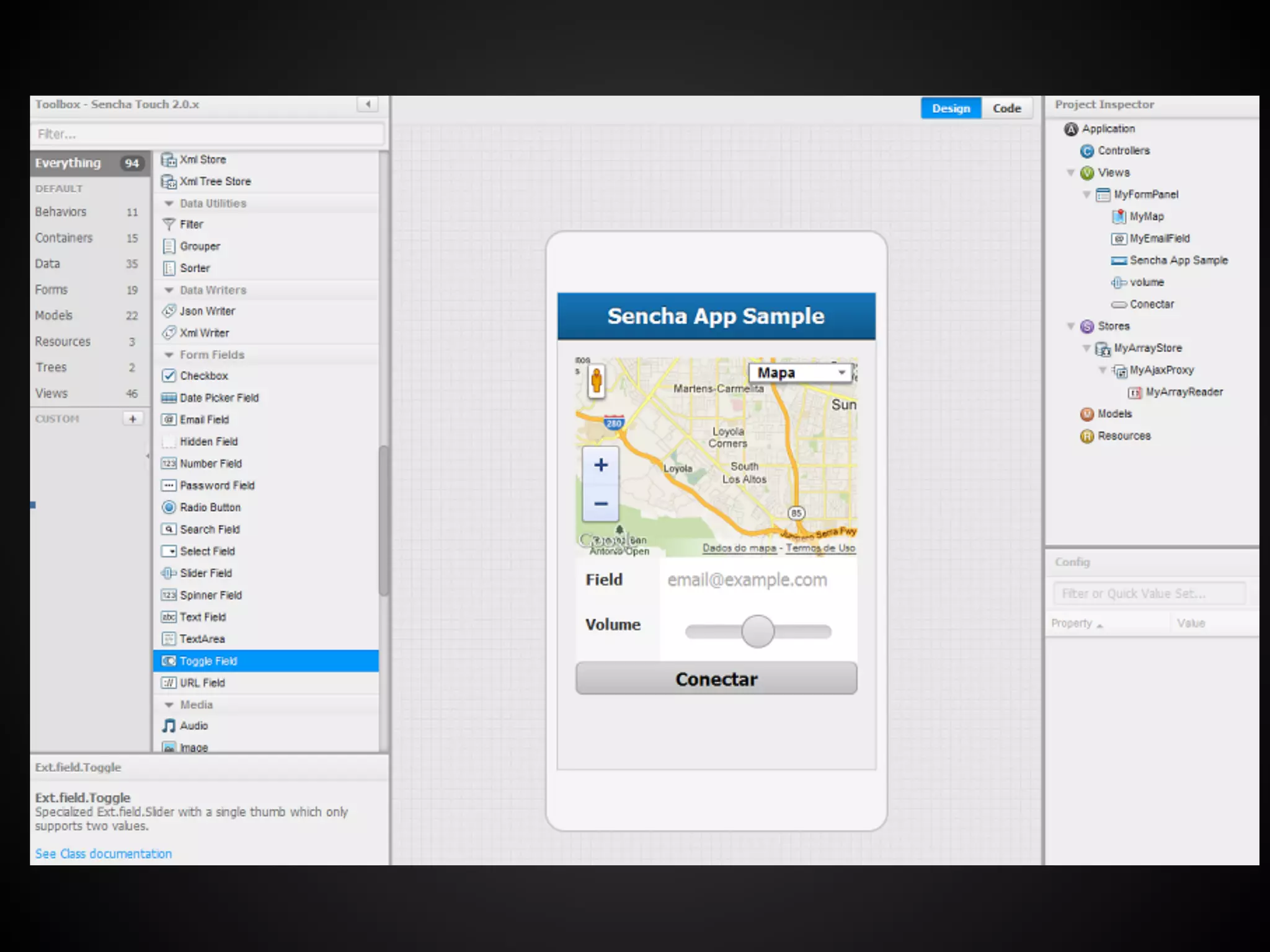
Task: Open See Class documentation link
Action: (103, 853)
